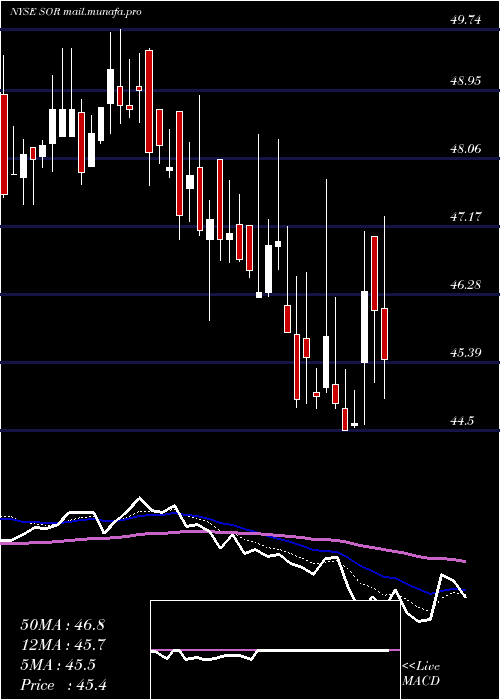The image size is (500, 700).
Task: Click the '50MA : 46.8' readout
Action: pyautogui.click(x=62, y=625)
